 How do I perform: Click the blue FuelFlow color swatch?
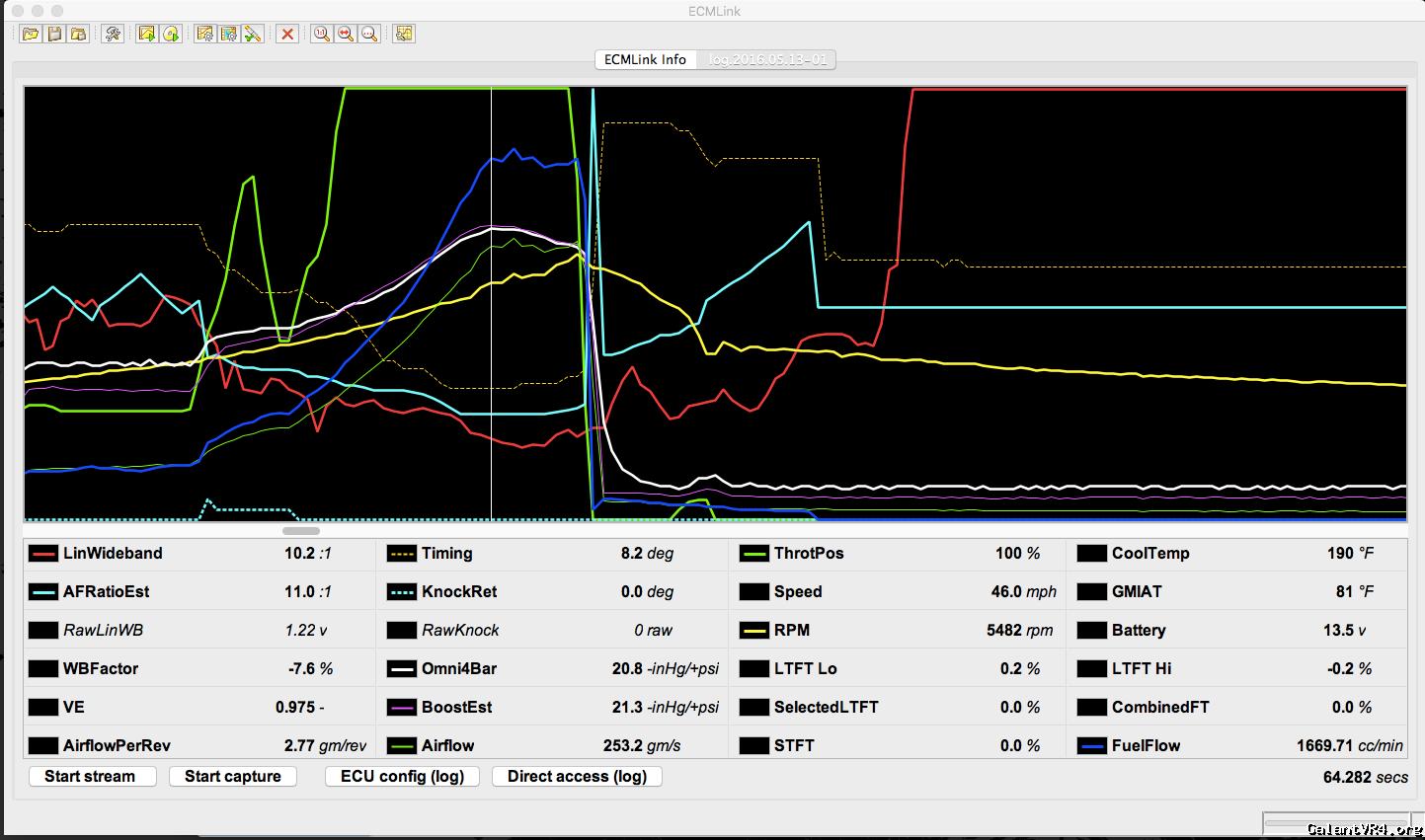1092,746
